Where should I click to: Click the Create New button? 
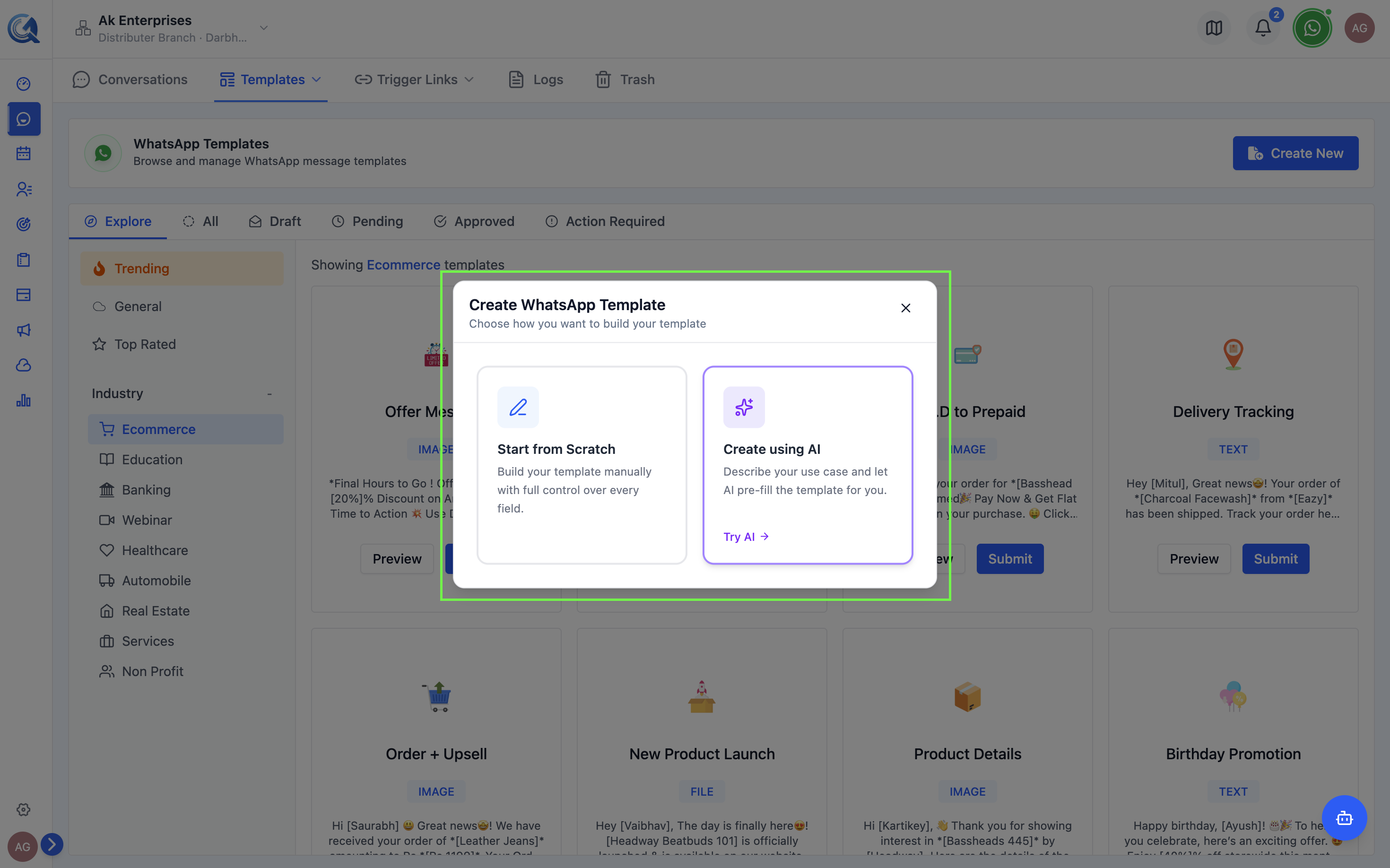[x=1296, y=153]
